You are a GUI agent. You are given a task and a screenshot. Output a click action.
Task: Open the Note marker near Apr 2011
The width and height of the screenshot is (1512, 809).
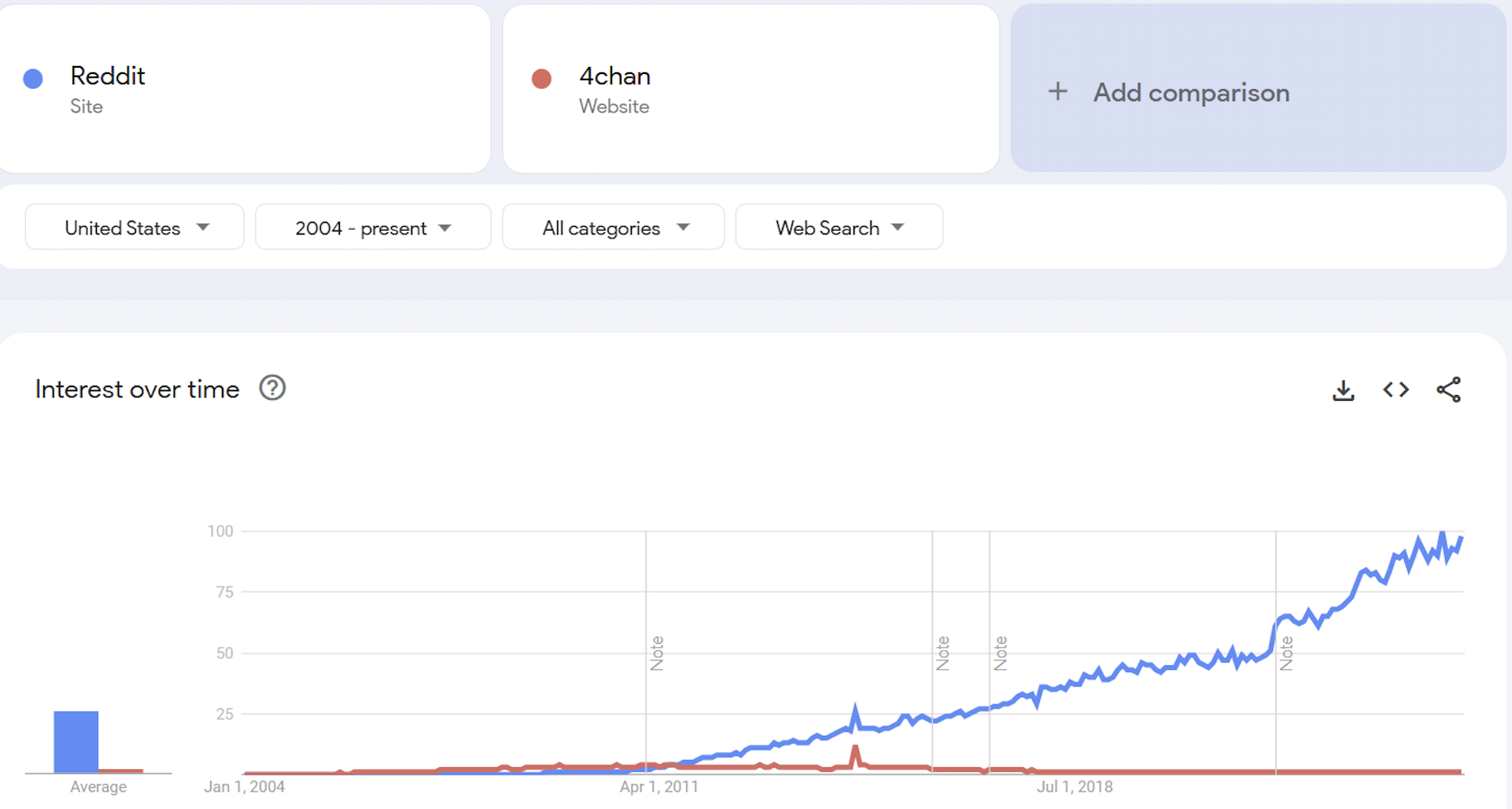657,653
